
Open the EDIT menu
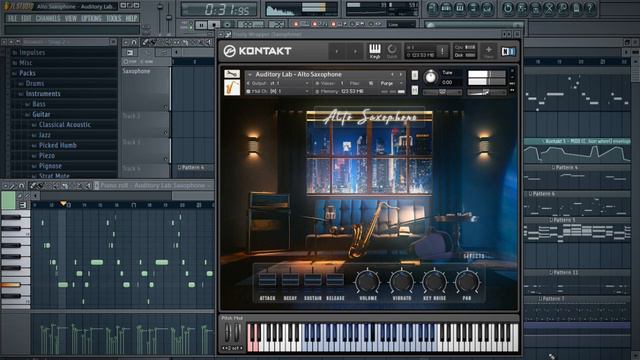(26, 18)
